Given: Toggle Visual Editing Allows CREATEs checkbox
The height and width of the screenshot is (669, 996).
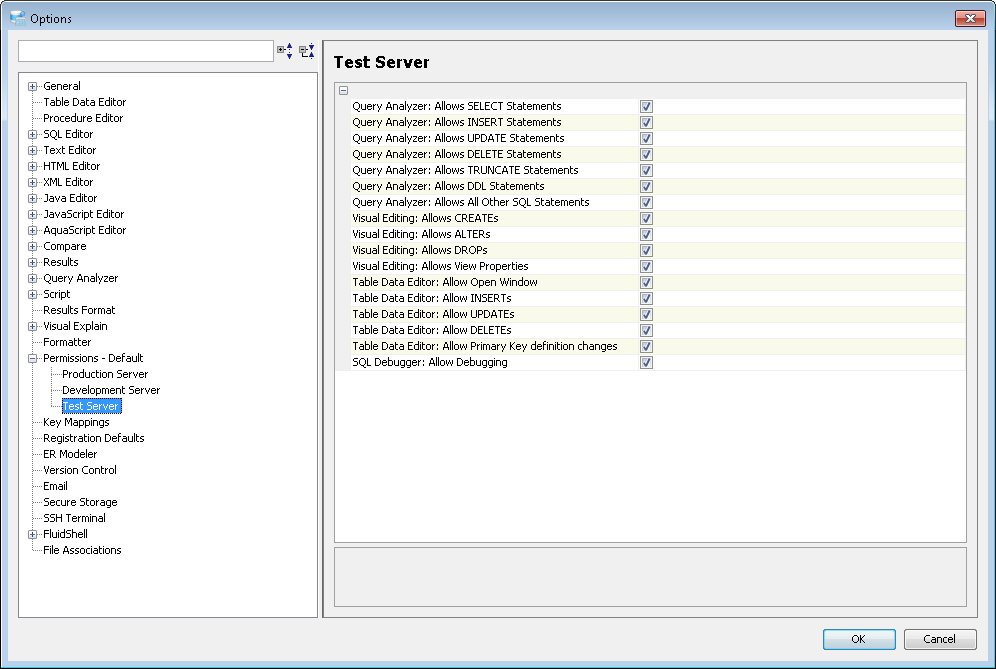Looking at the screenshot, I should (x=646, y=219).
